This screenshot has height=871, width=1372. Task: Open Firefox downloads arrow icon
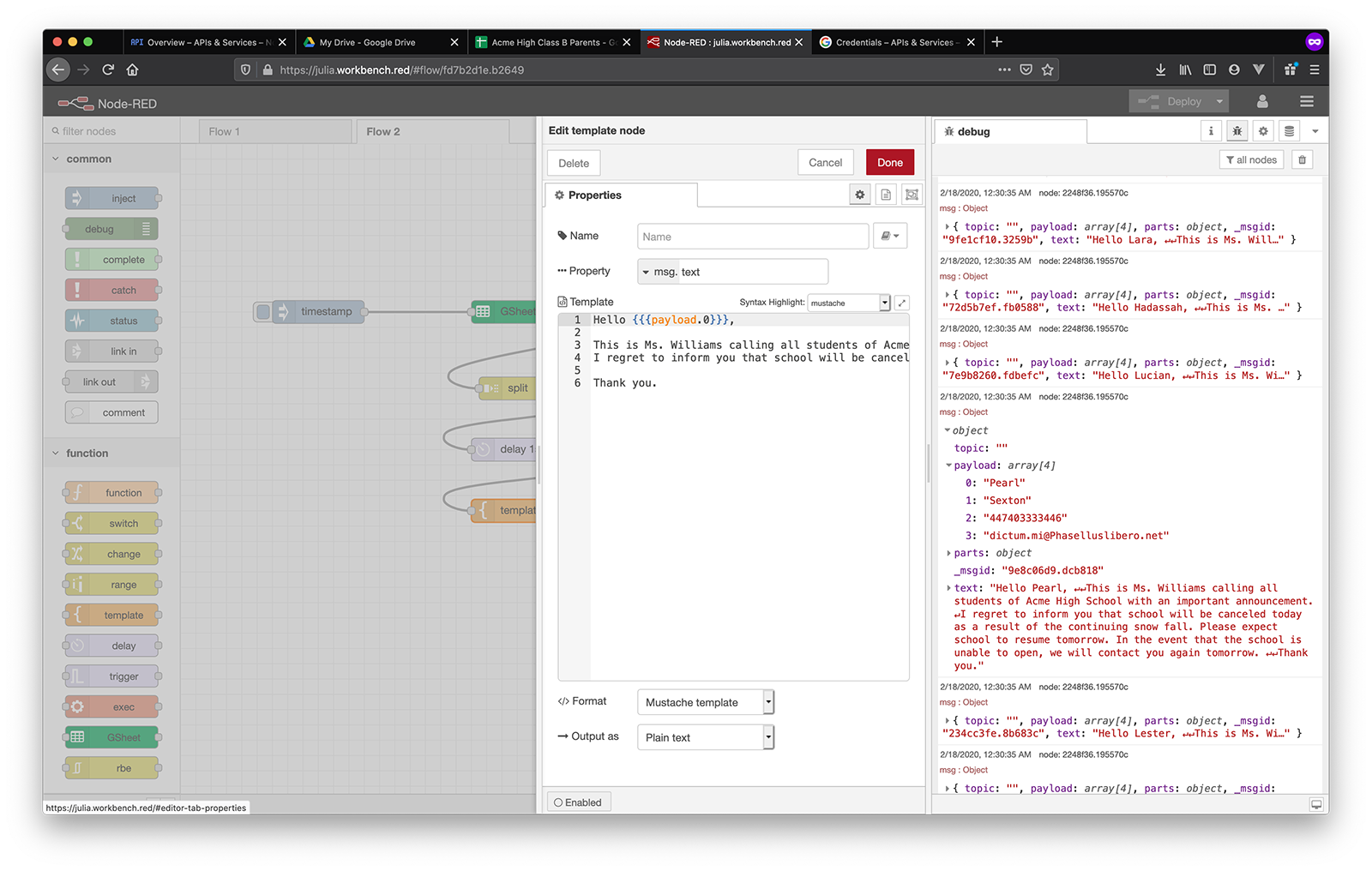(1160, 69)
